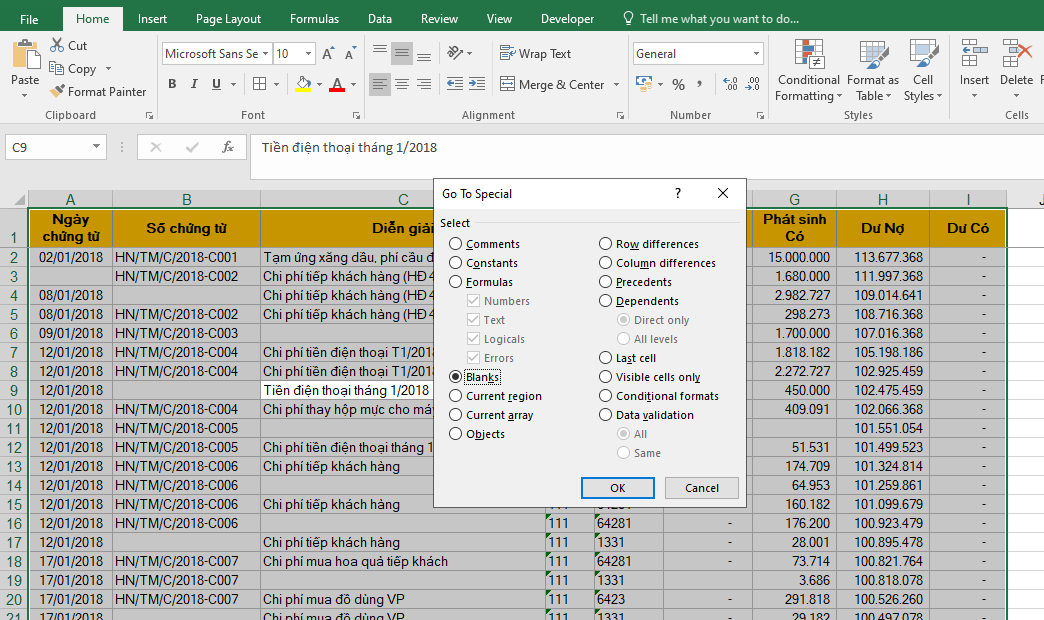The width and height of the screenshot is (1044, 620).
Task: Click the yellow Fill Color swatch
Action: [x=303, y=85]
